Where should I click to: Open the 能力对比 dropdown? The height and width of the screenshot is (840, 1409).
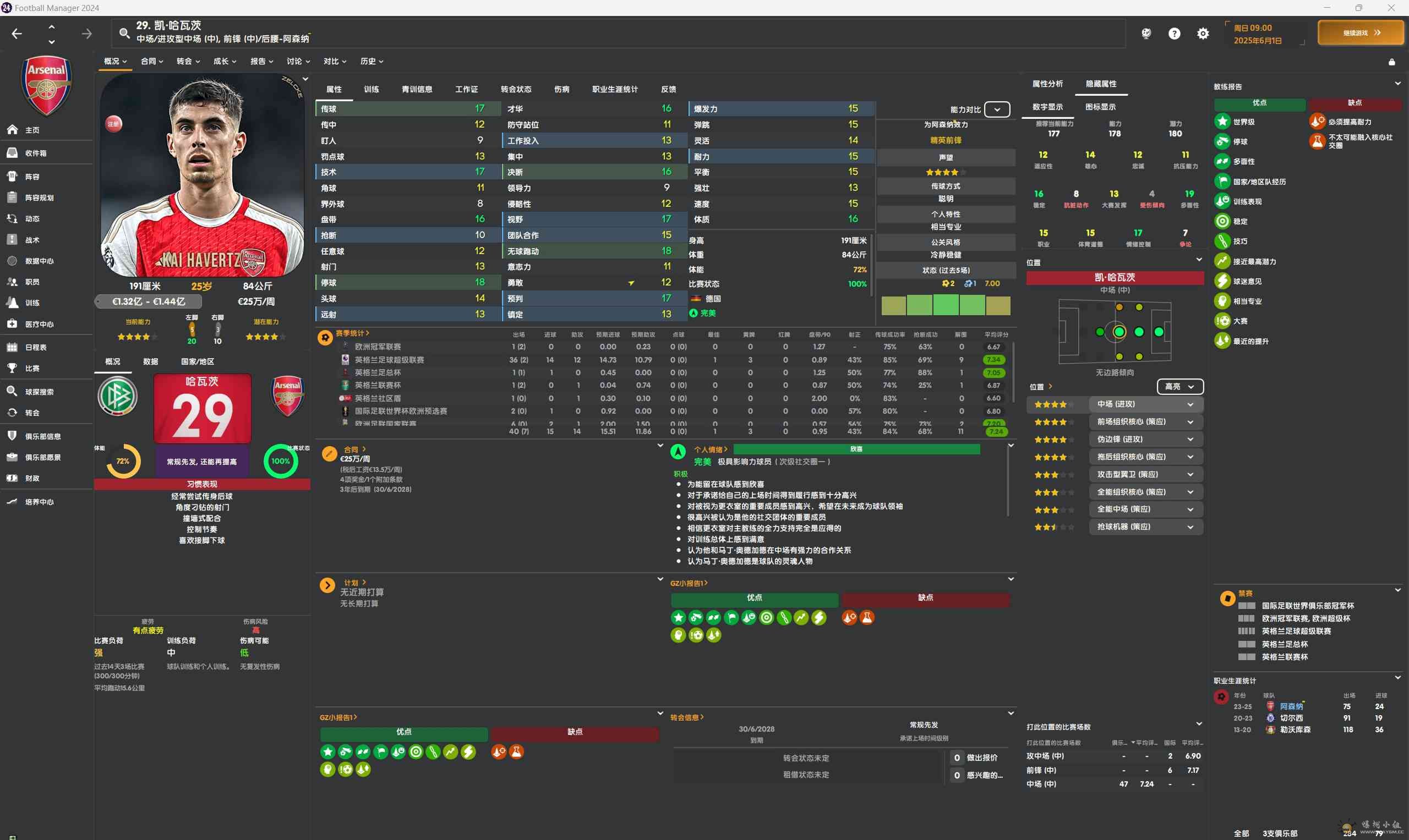(x=997, y=109)
